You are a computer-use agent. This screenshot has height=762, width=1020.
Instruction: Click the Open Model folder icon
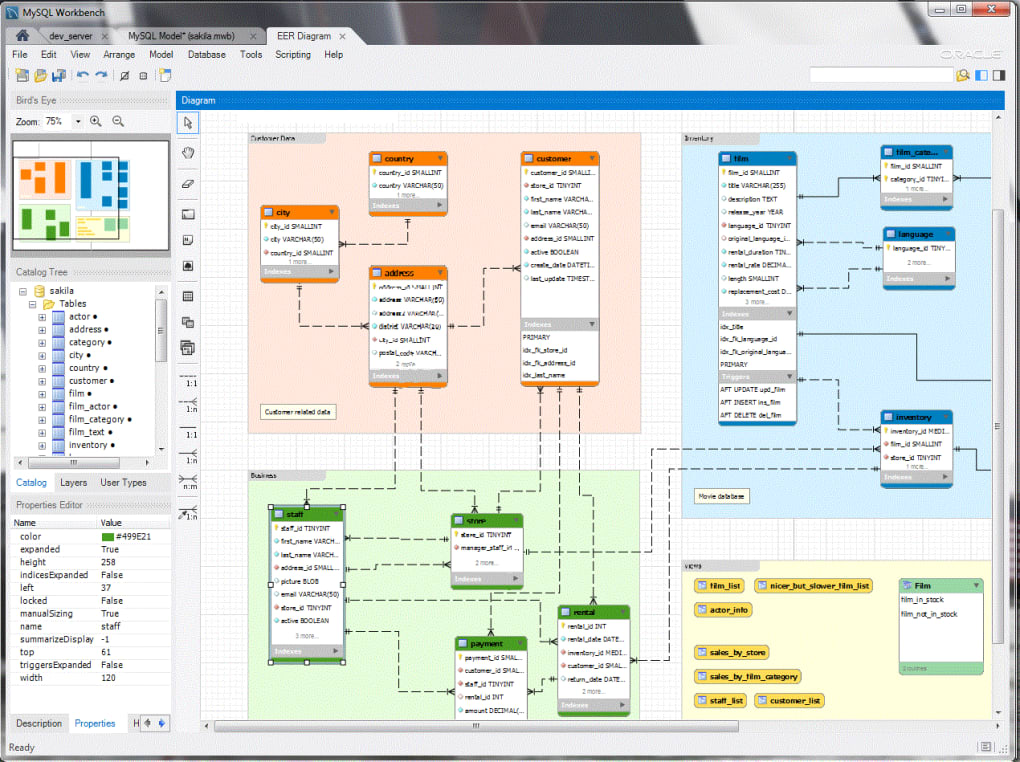pyautogui.click(x=40, y=75)
